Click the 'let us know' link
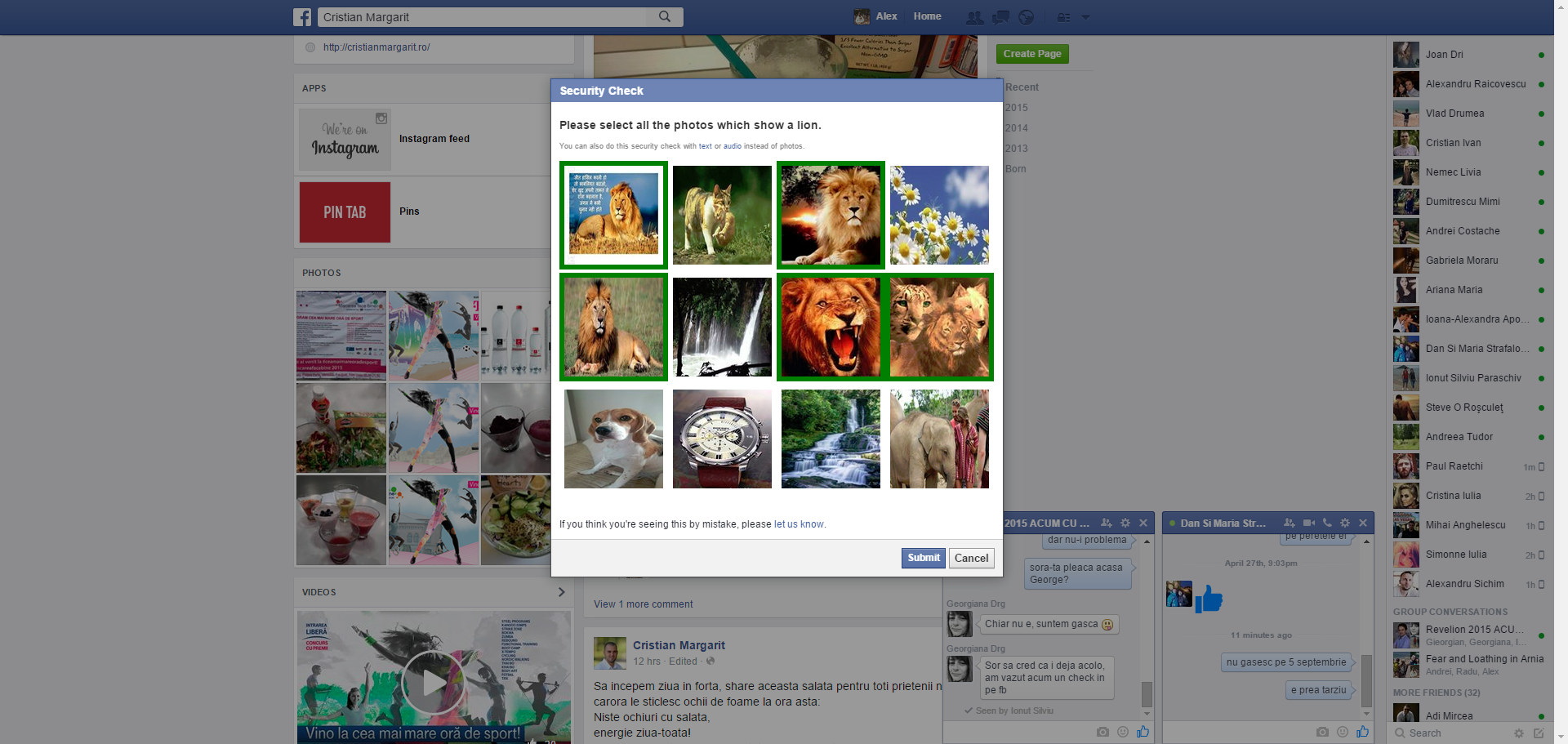The width and height of the screenshot is (1568, 744). (x=800, y=524)
